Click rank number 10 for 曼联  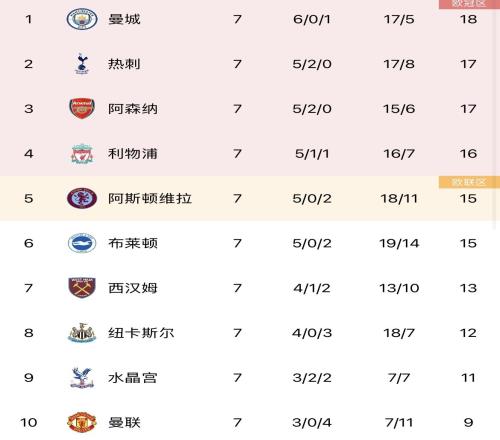point(29,423)
